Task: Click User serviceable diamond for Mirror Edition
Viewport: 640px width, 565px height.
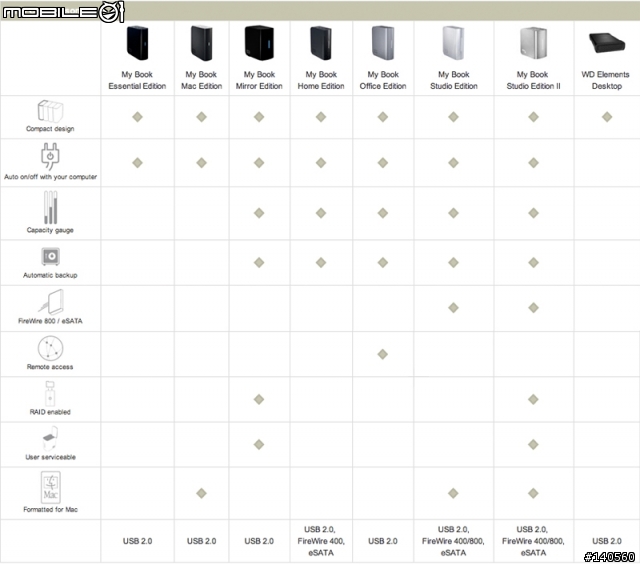Action: [259, 445]
